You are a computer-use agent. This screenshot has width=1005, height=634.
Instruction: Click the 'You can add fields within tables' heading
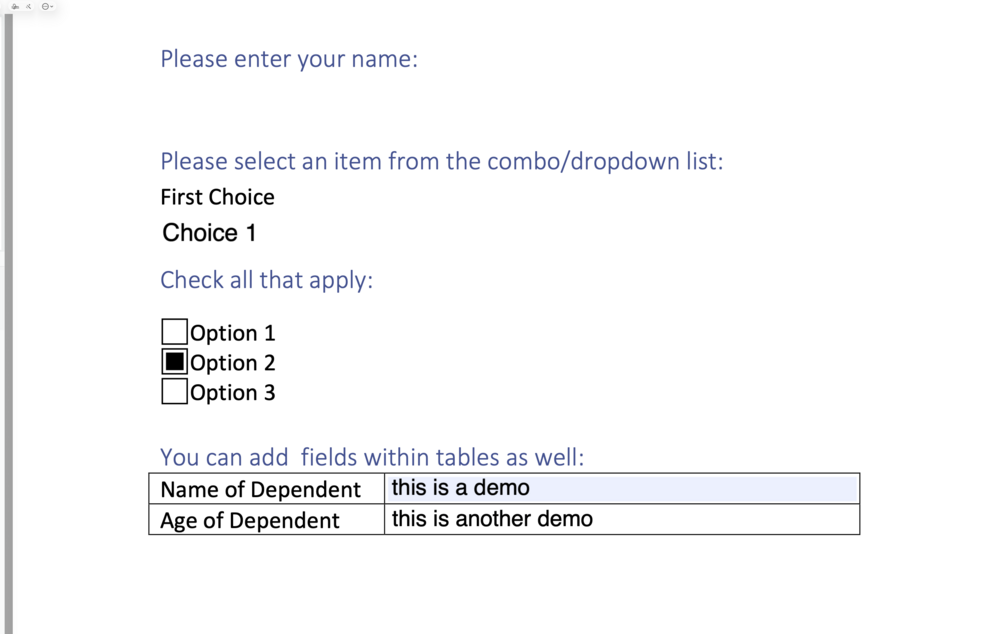click(372, 457)
